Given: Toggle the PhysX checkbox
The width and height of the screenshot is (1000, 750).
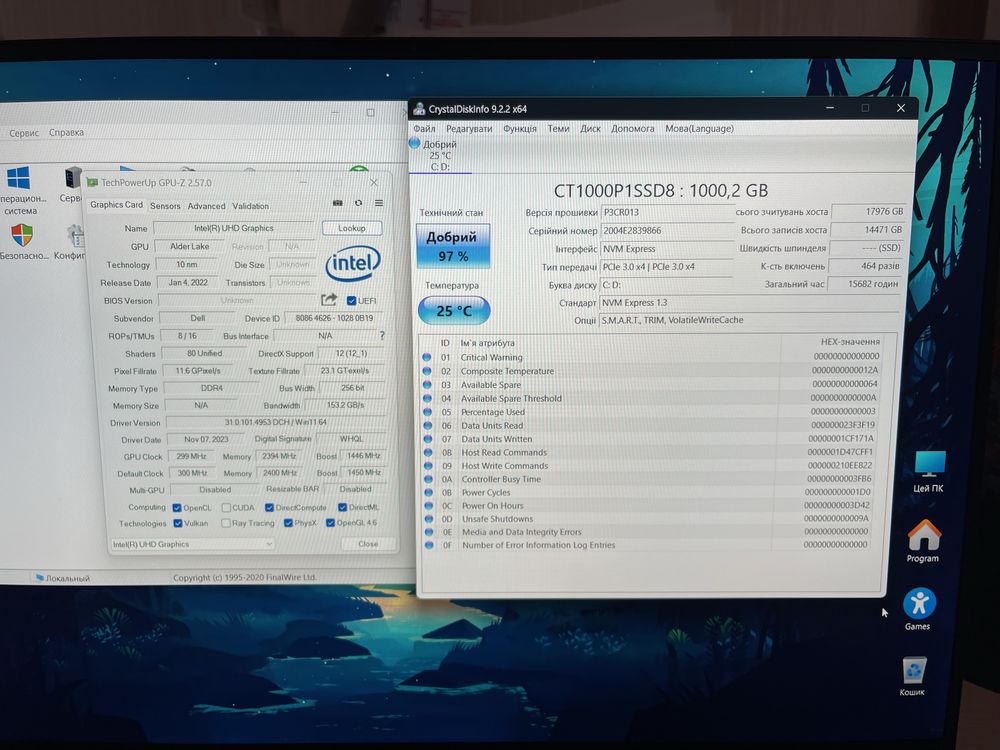Looking at the screenshot, I should [288, 523].
